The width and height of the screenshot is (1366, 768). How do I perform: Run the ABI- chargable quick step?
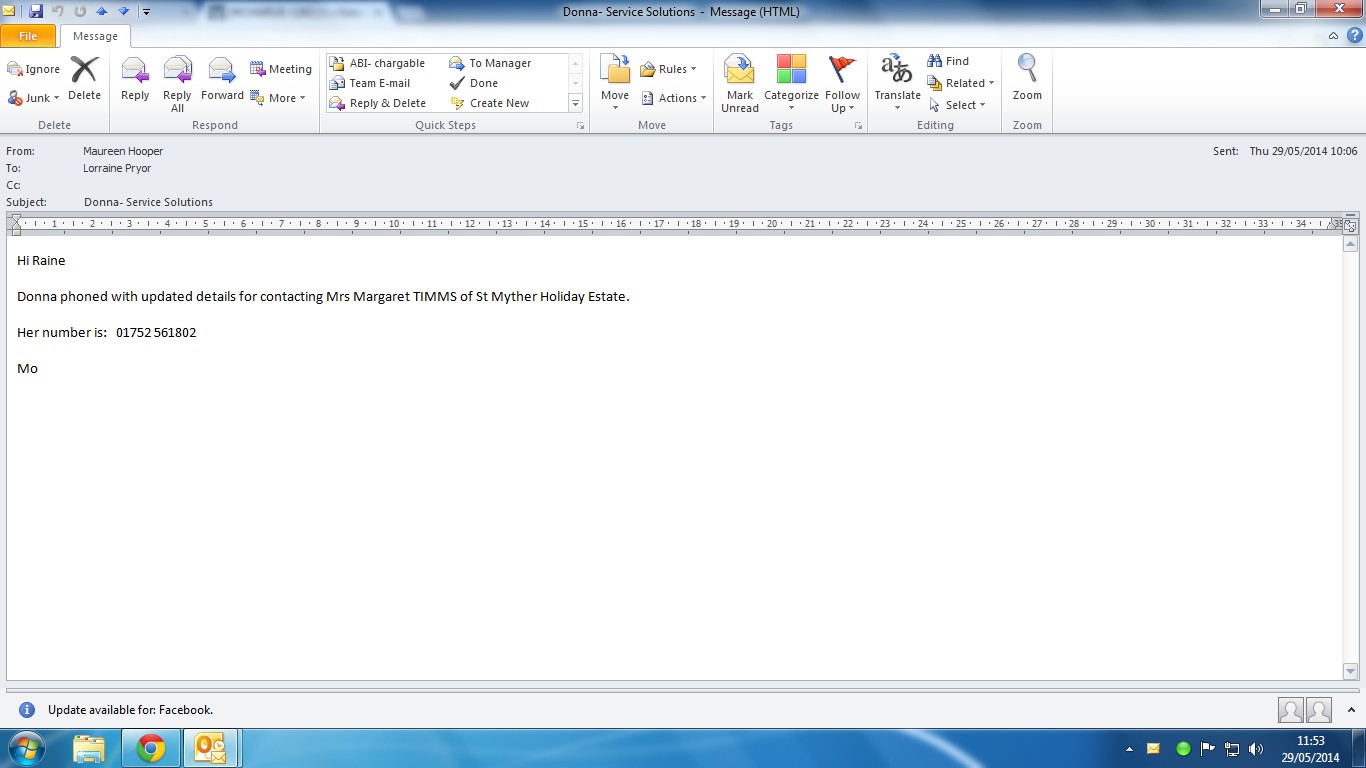(377, 63)
